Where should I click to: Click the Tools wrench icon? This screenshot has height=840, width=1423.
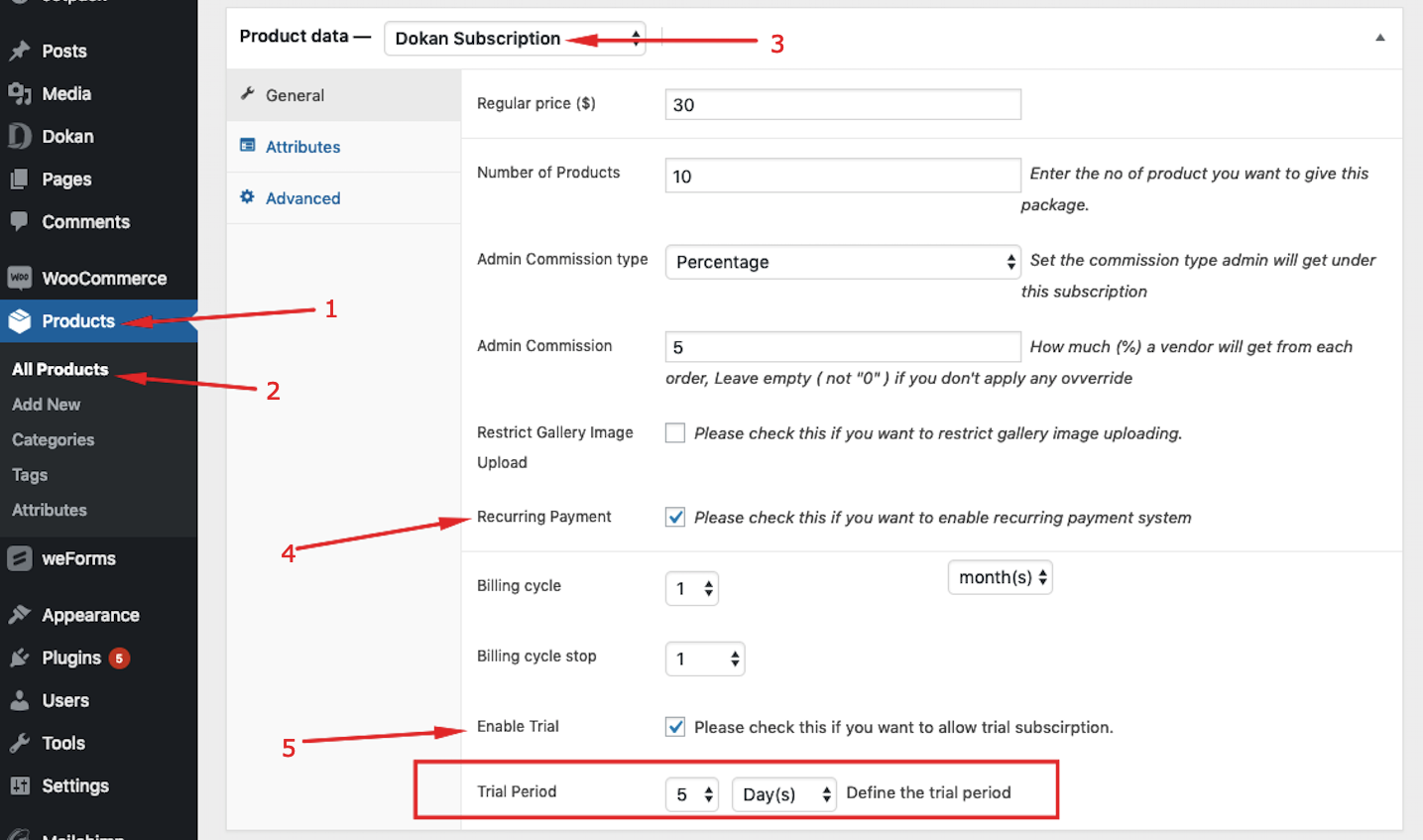click(20, 743)
